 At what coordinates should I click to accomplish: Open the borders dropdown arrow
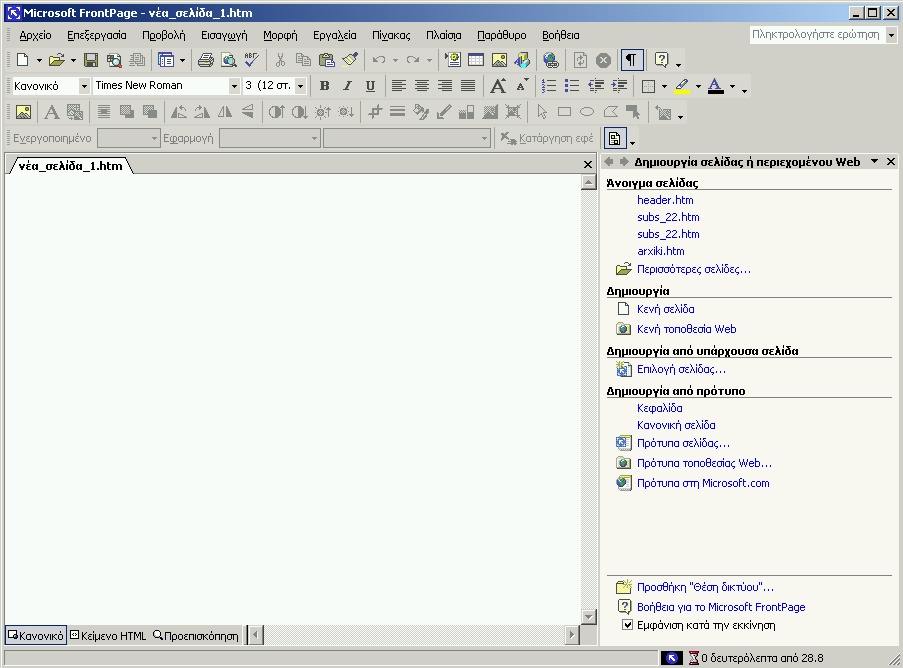coord(664,86)
